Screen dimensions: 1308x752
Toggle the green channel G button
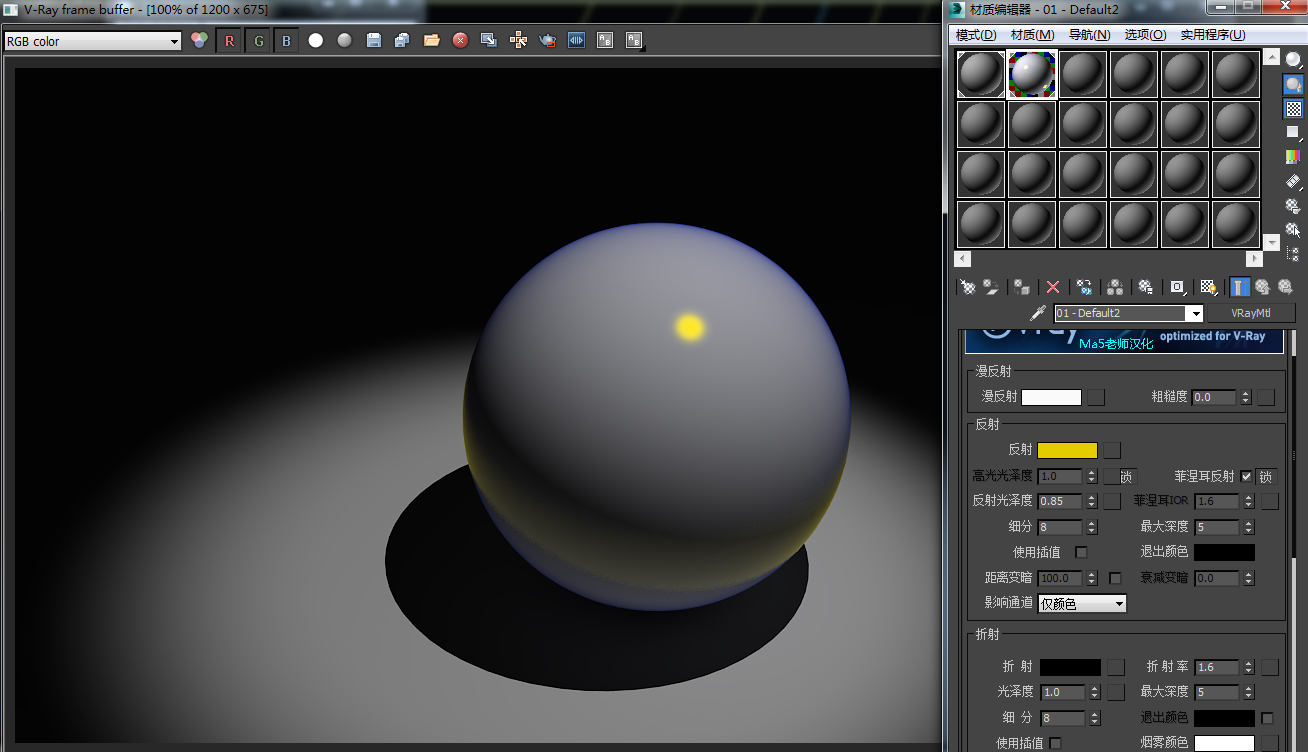(x=258, y=41)
